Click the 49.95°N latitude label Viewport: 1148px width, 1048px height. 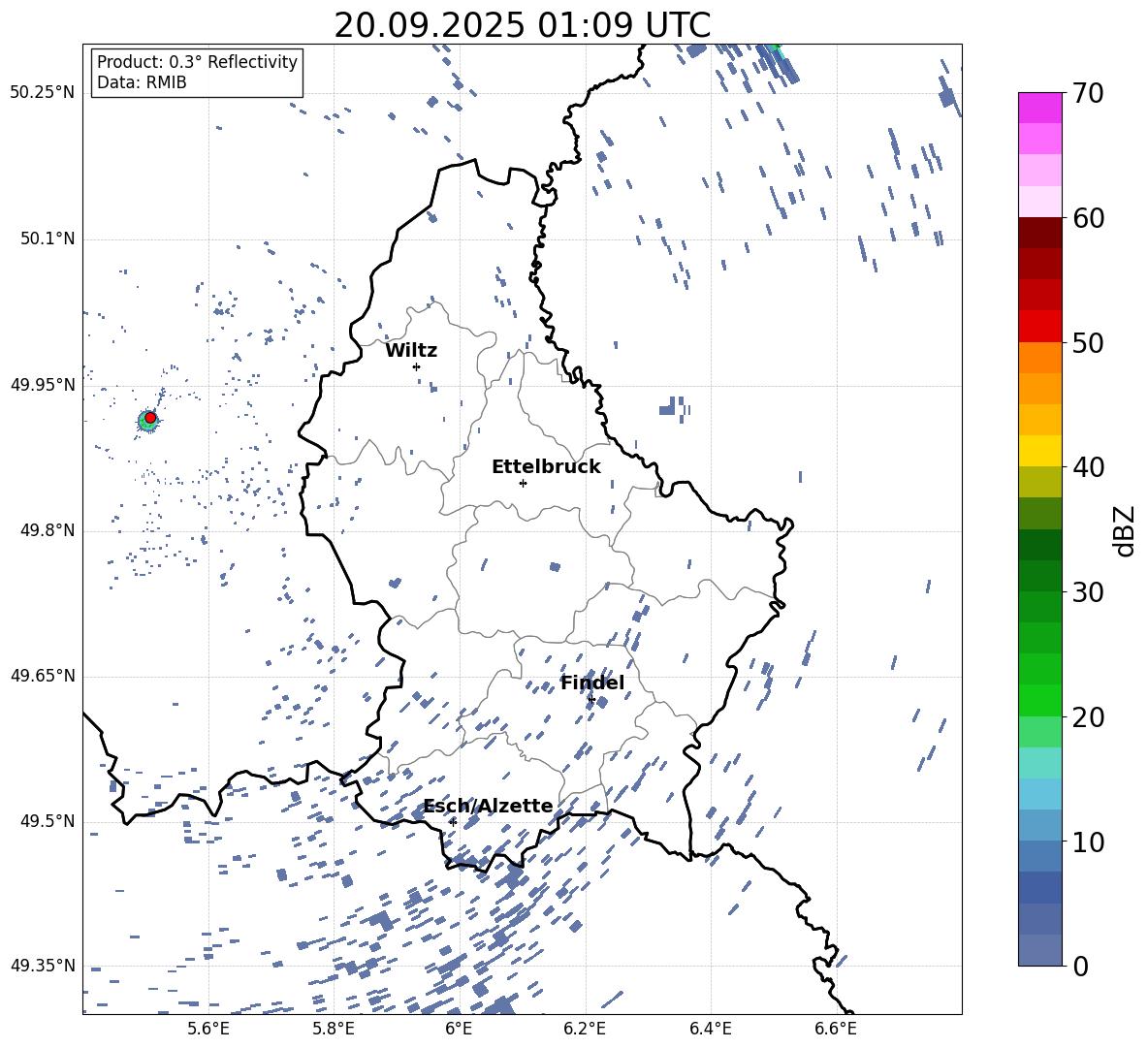43,385
